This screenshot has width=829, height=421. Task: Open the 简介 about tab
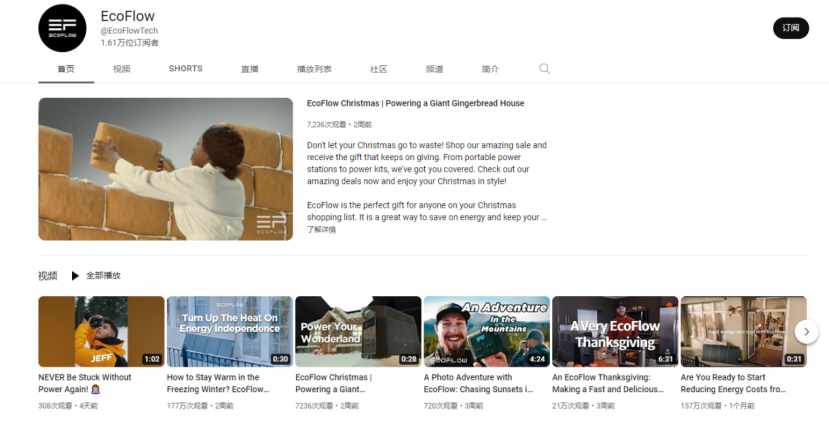coord(490,69)
